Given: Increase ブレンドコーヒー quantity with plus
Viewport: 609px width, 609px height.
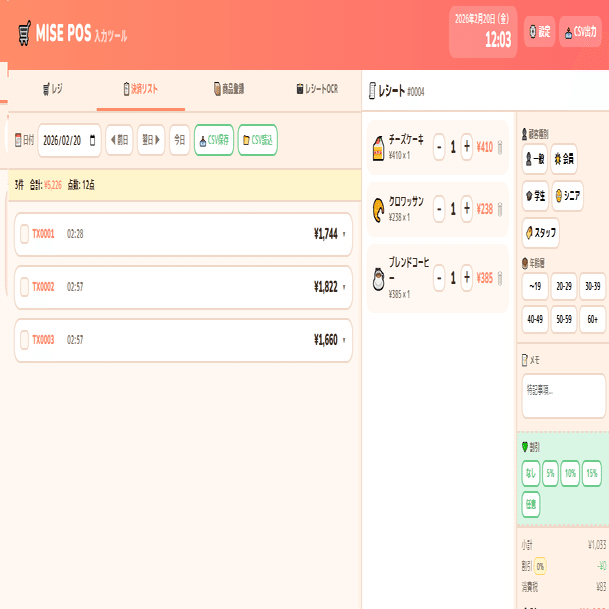Looking at the screenshot, I should 467,278.
